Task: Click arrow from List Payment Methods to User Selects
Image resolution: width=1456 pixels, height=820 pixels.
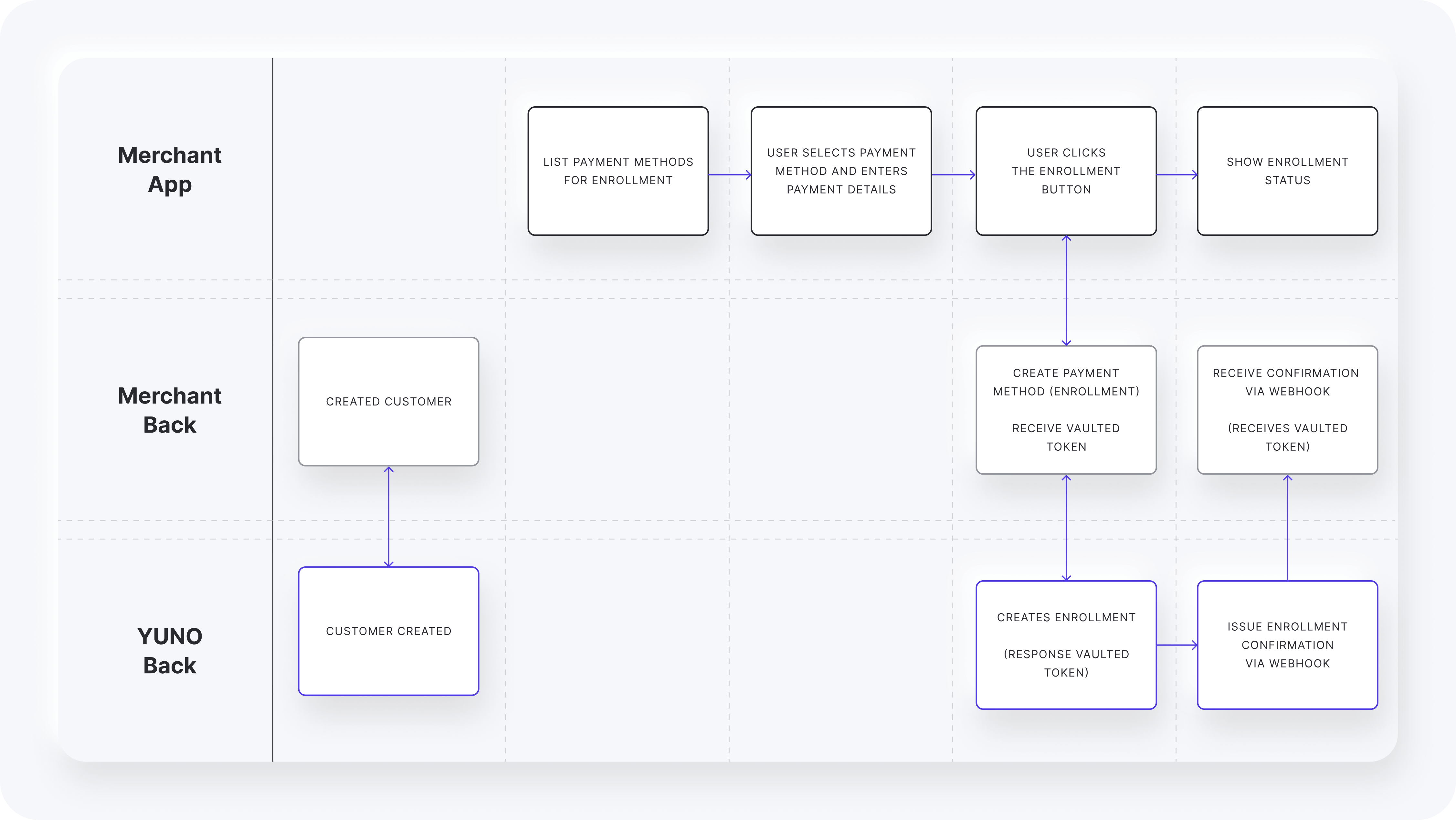Action: point(729,174)
